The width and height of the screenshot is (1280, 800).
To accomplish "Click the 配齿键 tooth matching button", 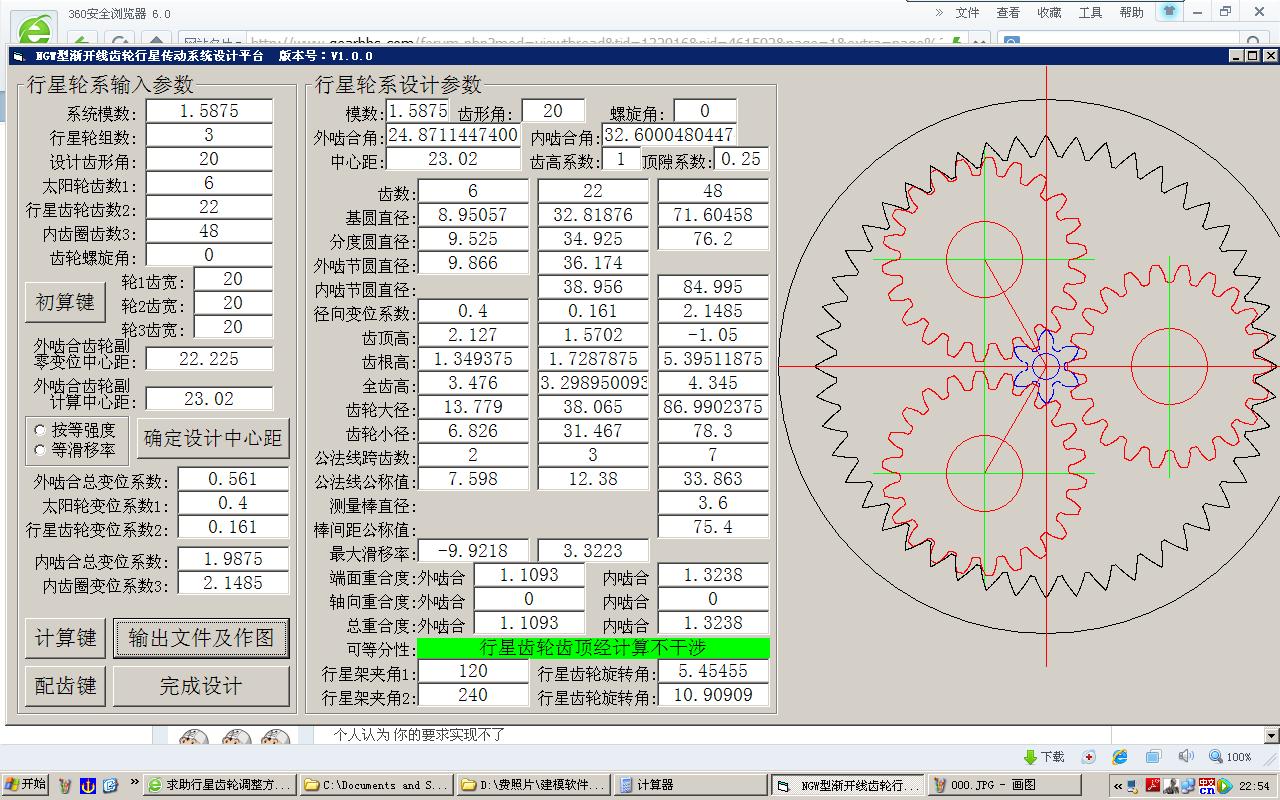I will tap(65, 686).
